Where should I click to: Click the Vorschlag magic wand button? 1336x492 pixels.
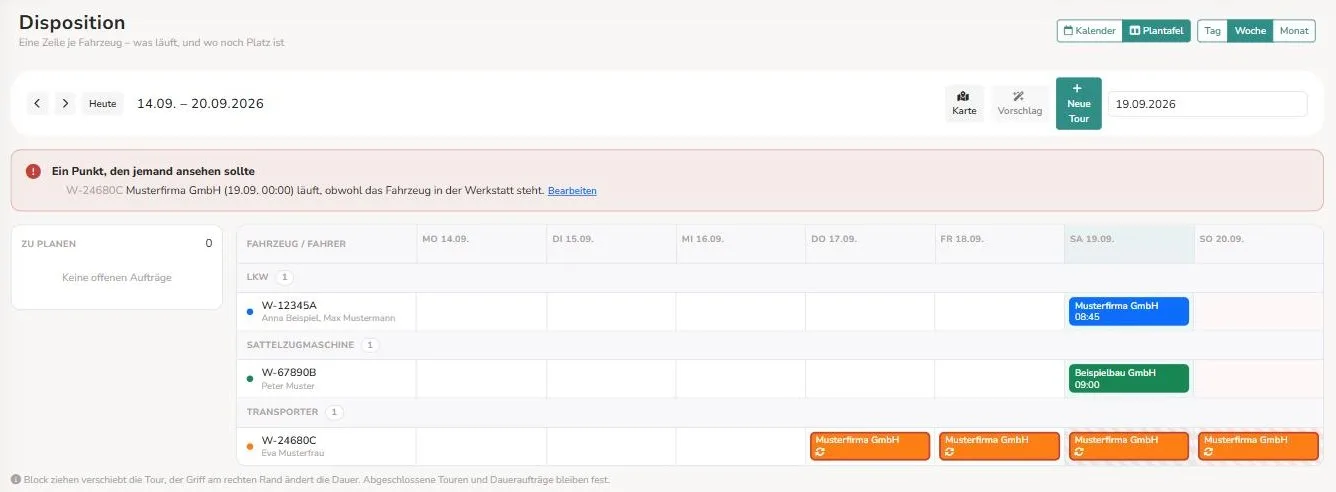point(1019,103)
